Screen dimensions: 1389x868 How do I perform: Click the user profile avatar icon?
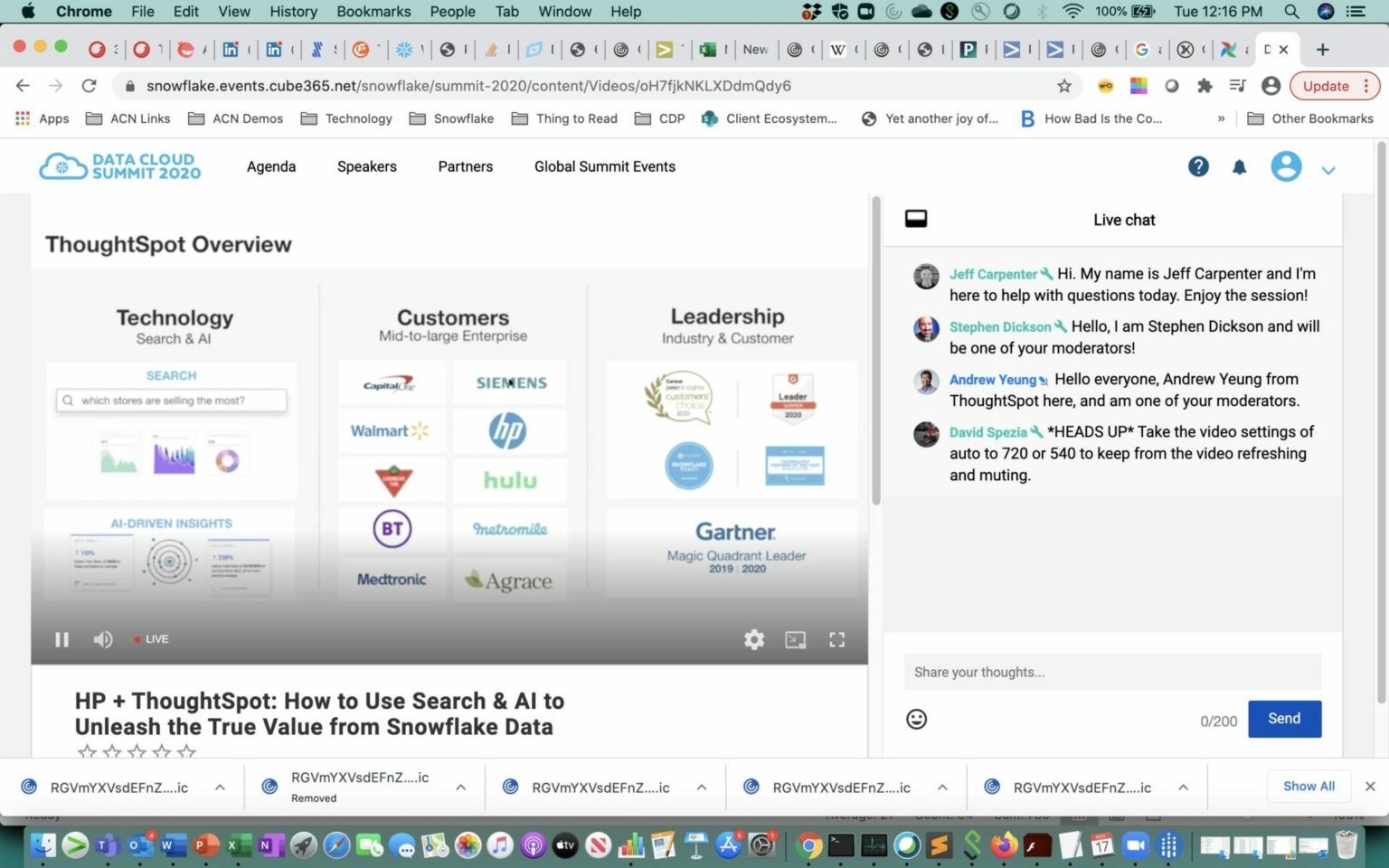pos(1286,166)
